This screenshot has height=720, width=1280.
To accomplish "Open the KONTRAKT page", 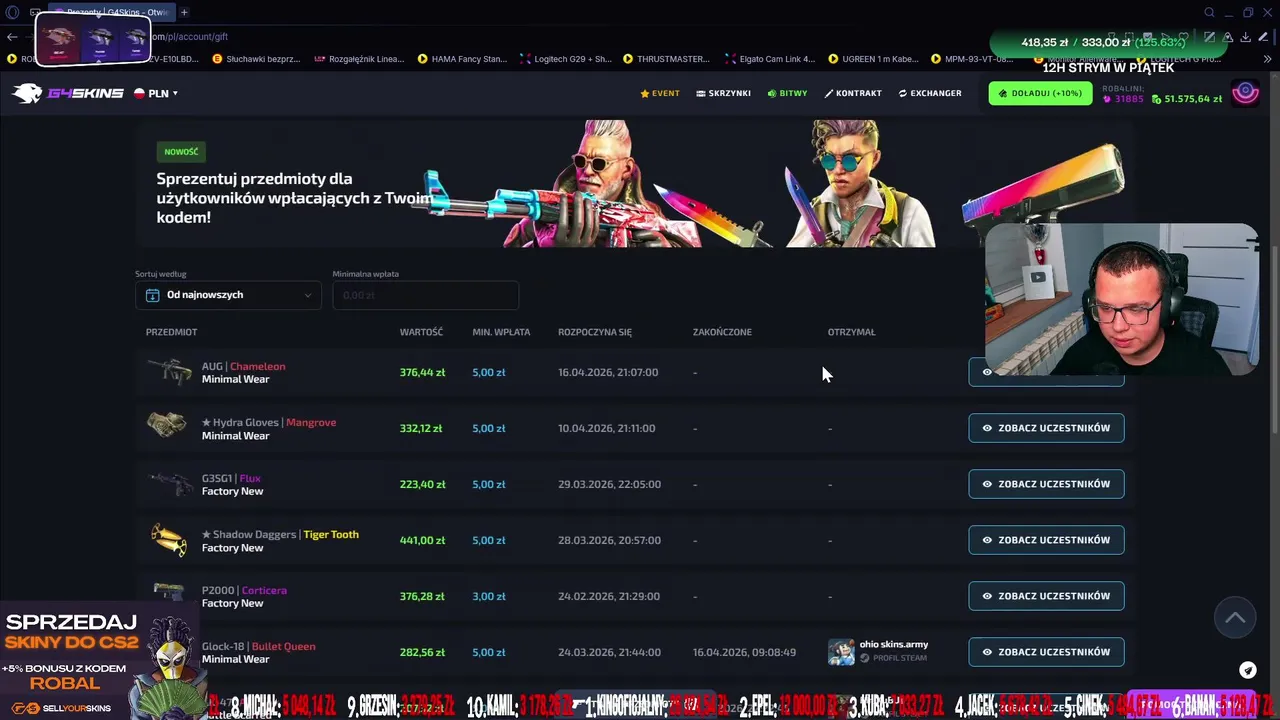I will pyautogui.click(x=853, y=93).
